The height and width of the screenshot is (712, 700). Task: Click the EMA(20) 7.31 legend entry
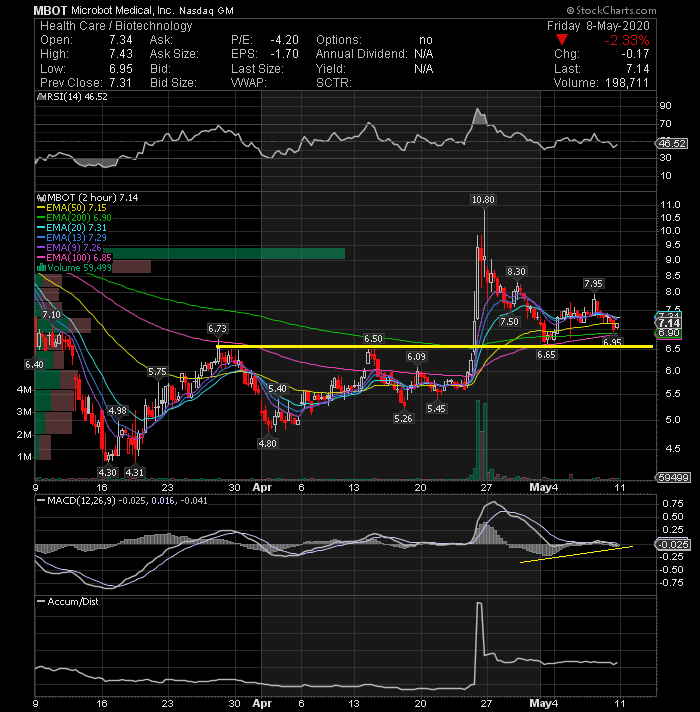(72, 228)
